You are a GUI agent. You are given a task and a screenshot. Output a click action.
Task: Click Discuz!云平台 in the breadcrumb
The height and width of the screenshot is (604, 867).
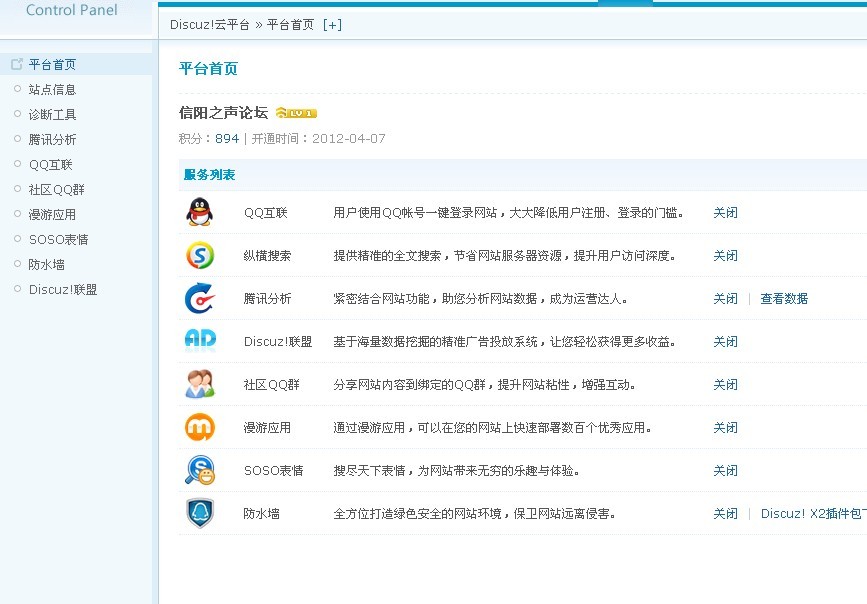pos(210,25)
